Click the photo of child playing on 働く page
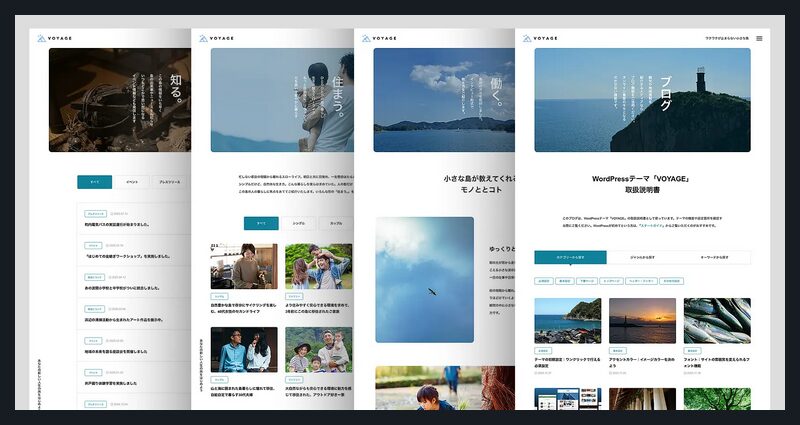This screenshot has height=425, width=800. (445, 388)
